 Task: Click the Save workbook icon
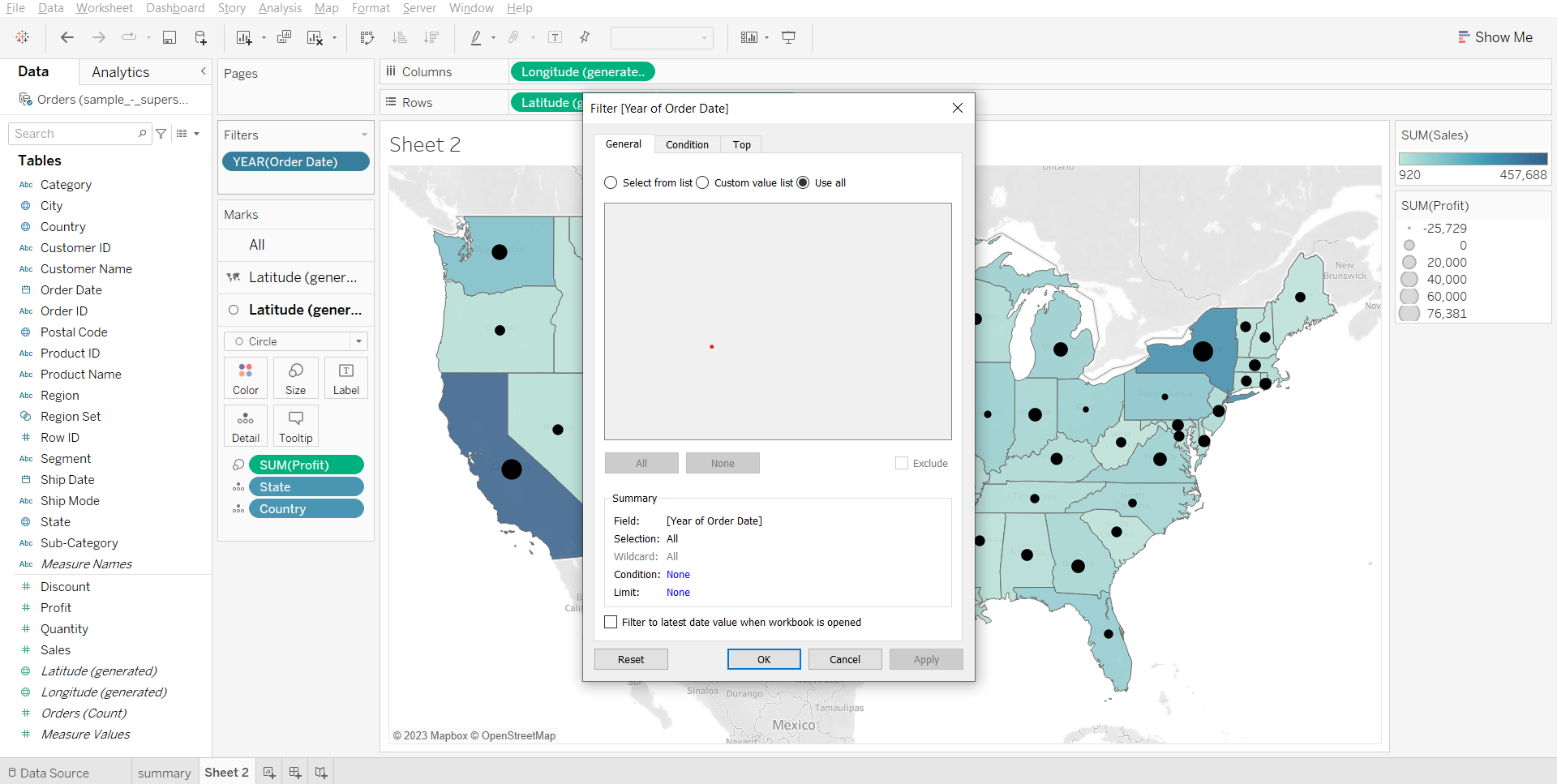point(169,37)
